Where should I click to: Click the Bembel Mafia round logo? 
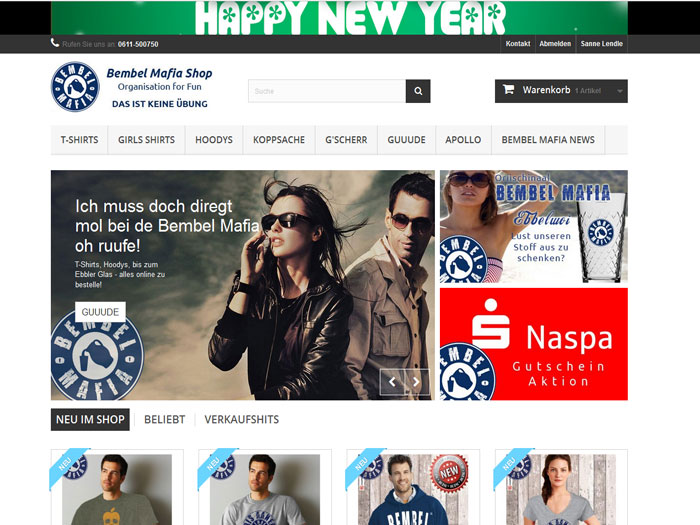(75, 87)
